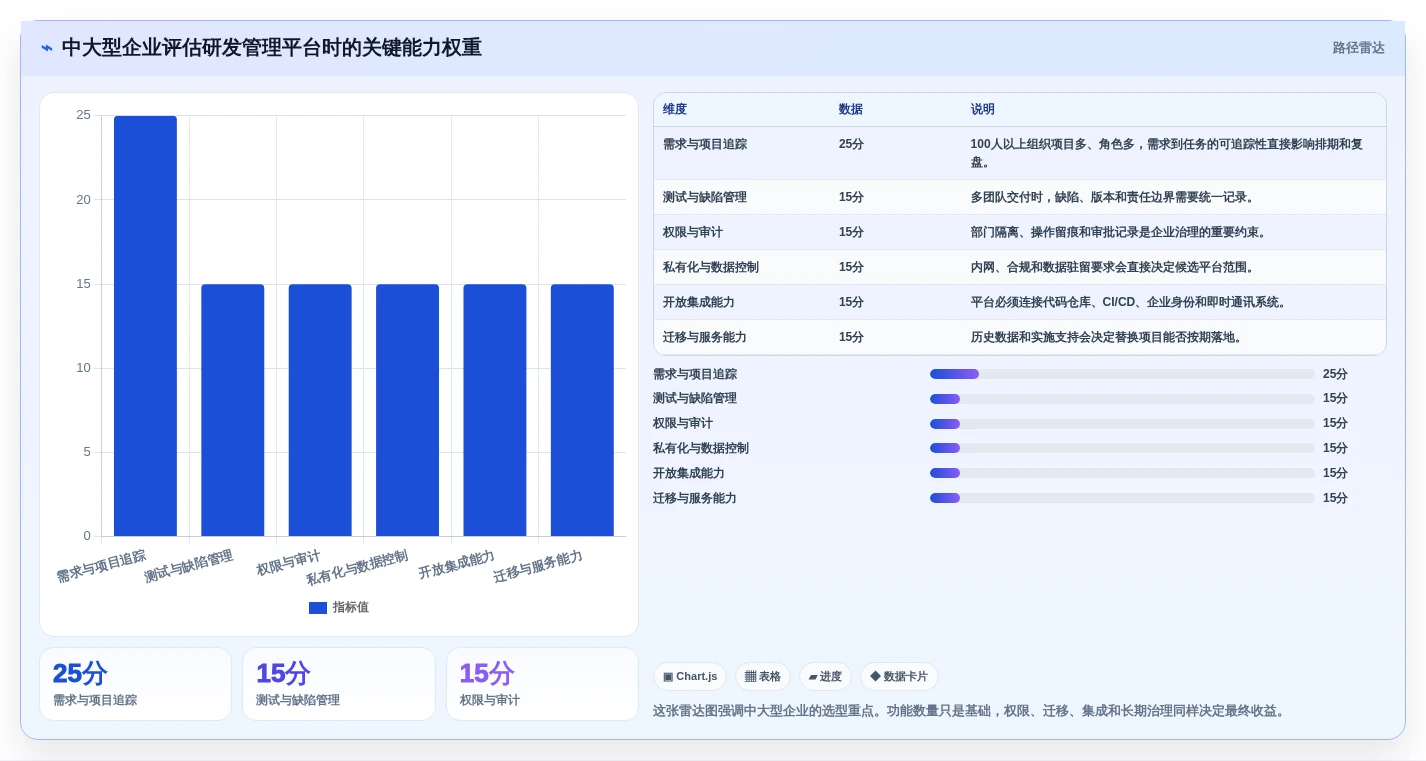The image size is (1426, 761).
Task: Click 迁移与服务能力 cell in the table
Action: tap(705, 338)
